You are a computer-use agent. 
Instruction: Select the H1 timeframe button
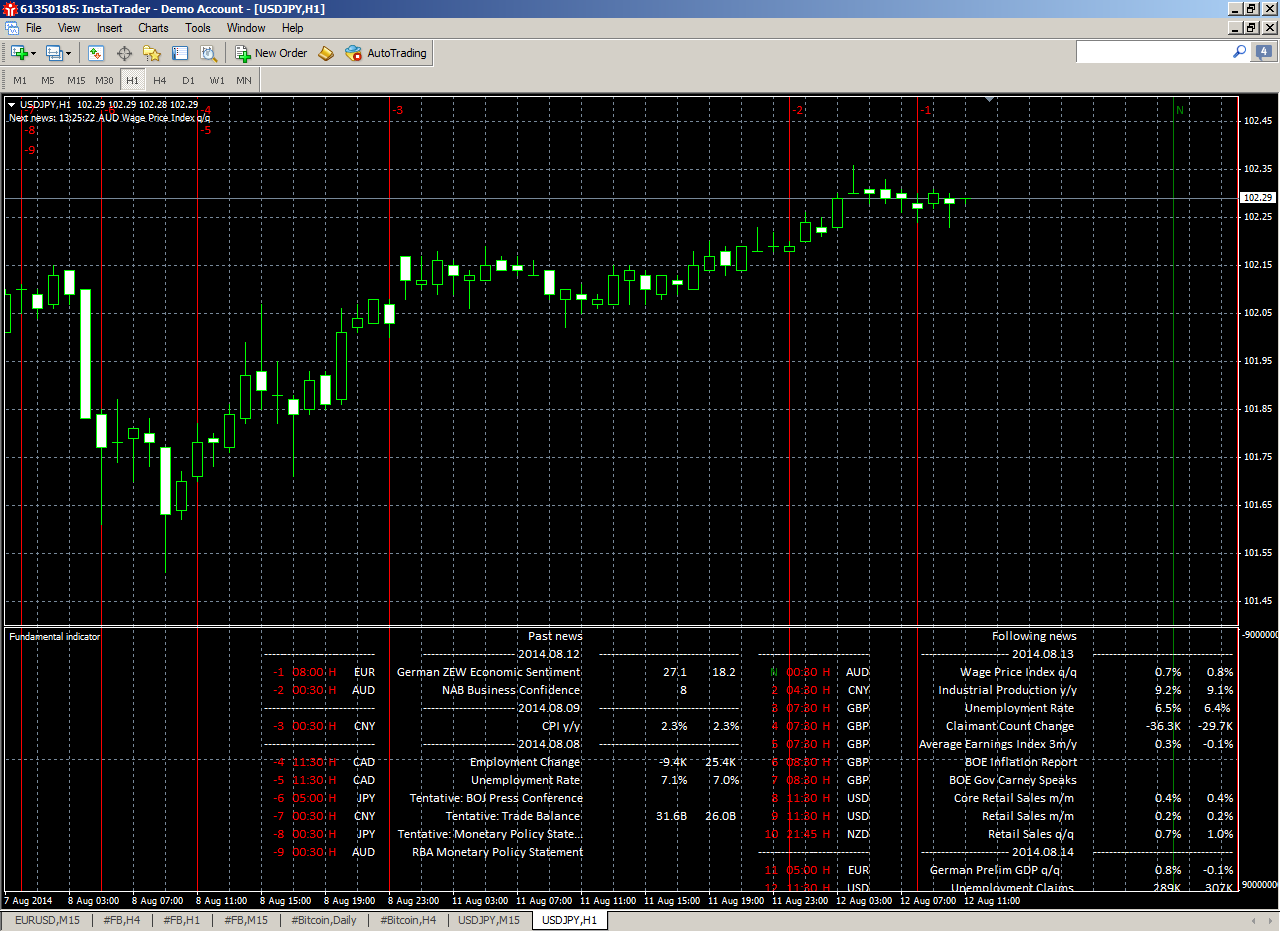[132, 80]
